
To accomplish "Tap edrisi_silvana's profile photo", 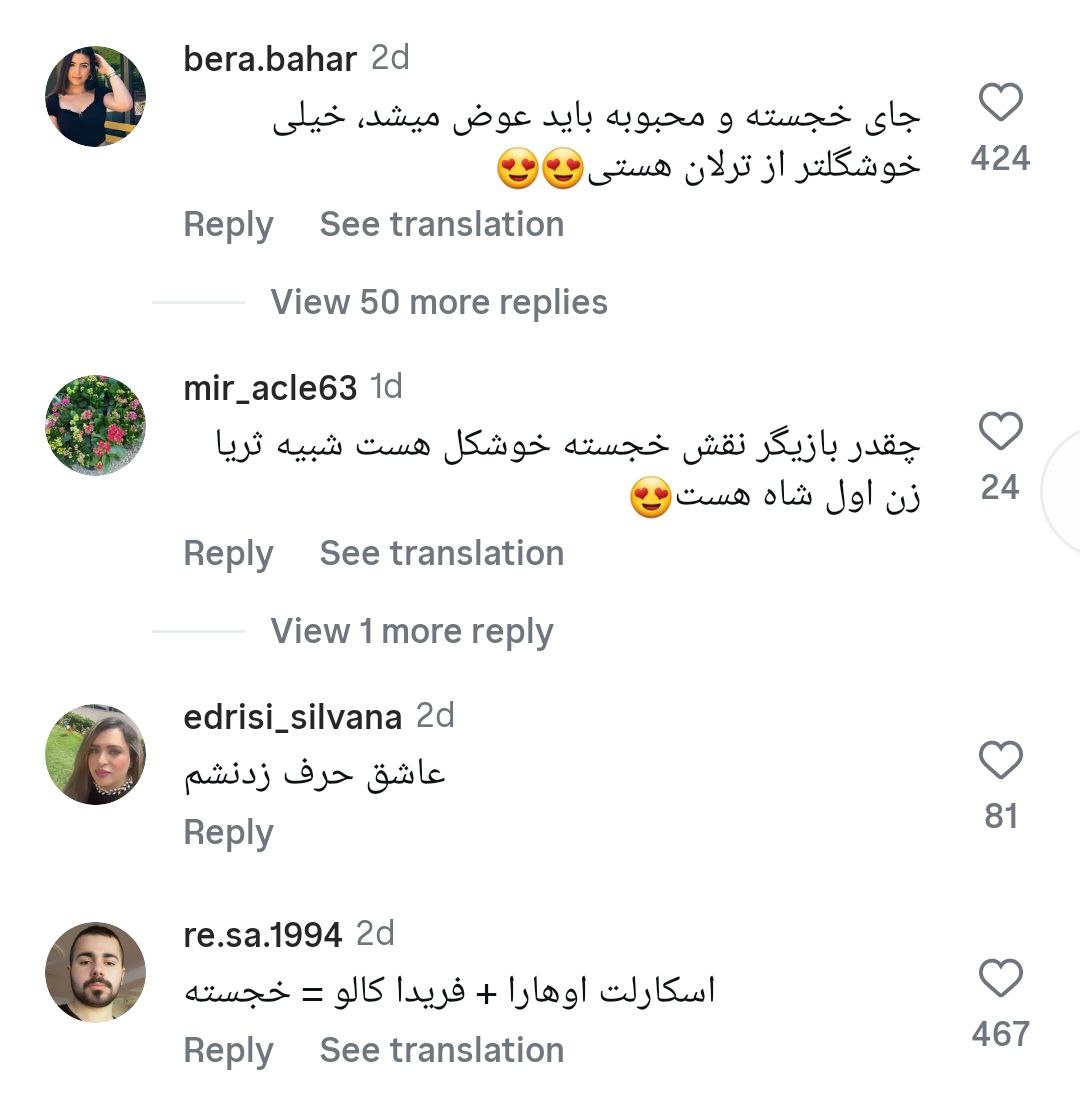I will (x=96, y=754).
